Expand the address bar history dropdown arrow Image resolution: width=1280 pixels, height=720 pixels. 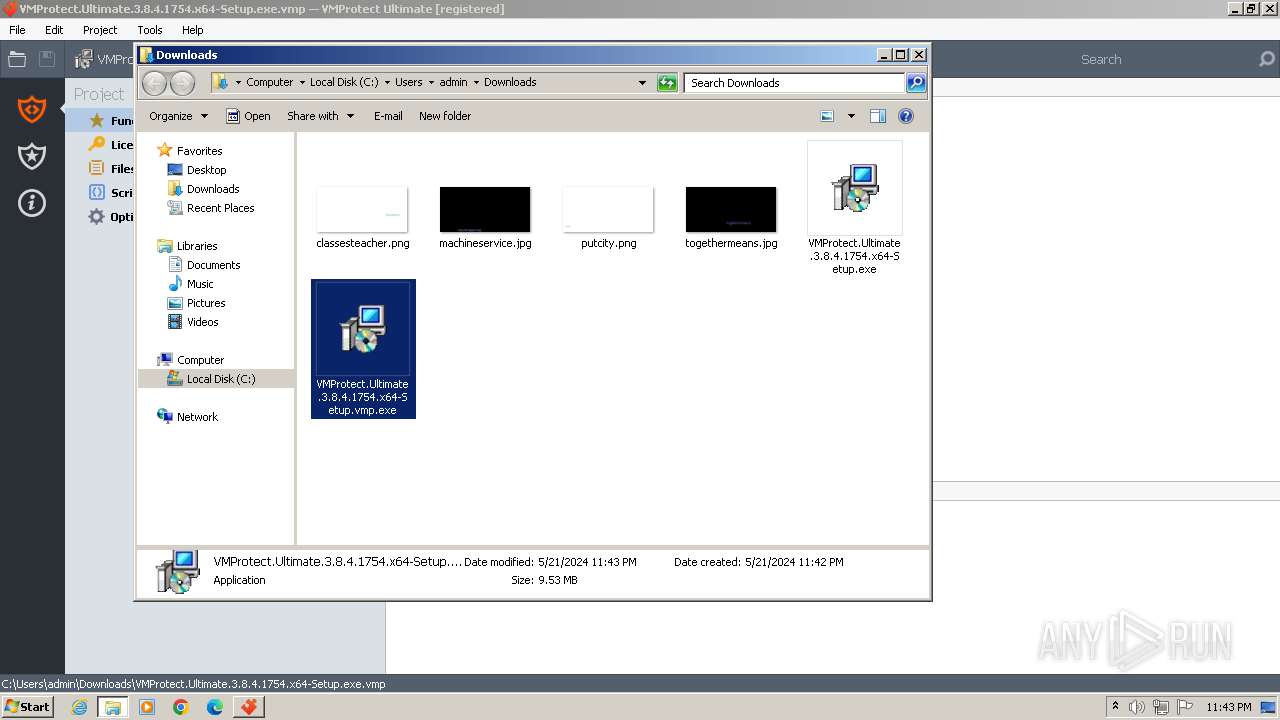(x=642, y=83)
